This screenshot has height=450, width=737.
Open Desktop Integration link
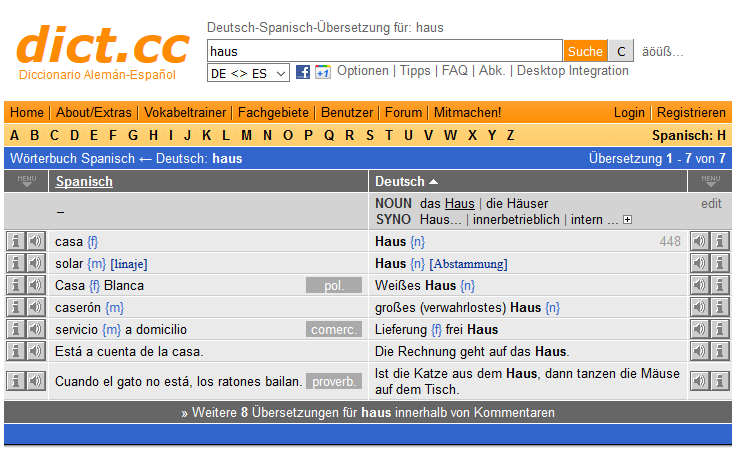(572, 71)
